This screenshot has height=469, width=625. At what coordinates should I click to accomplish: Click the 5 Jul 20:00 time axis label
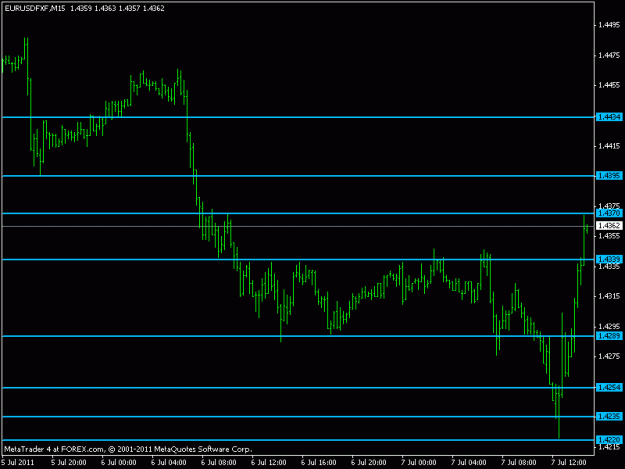(69, 463)
